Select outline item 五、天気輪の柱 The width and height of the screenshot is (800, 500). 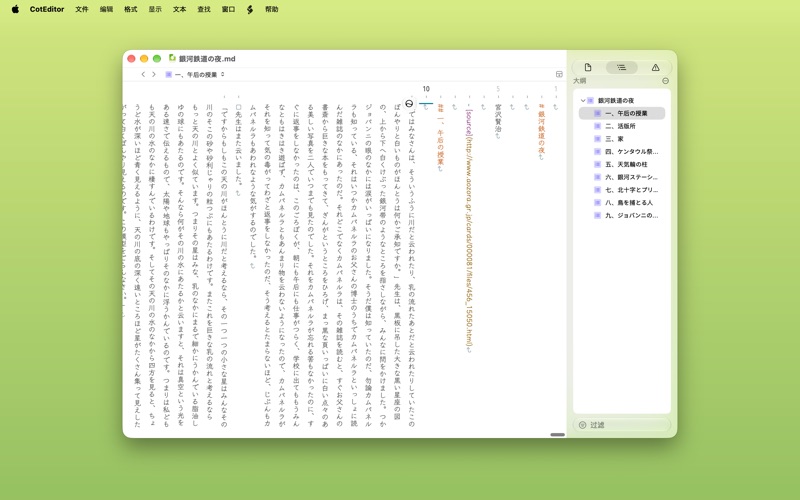621,164
